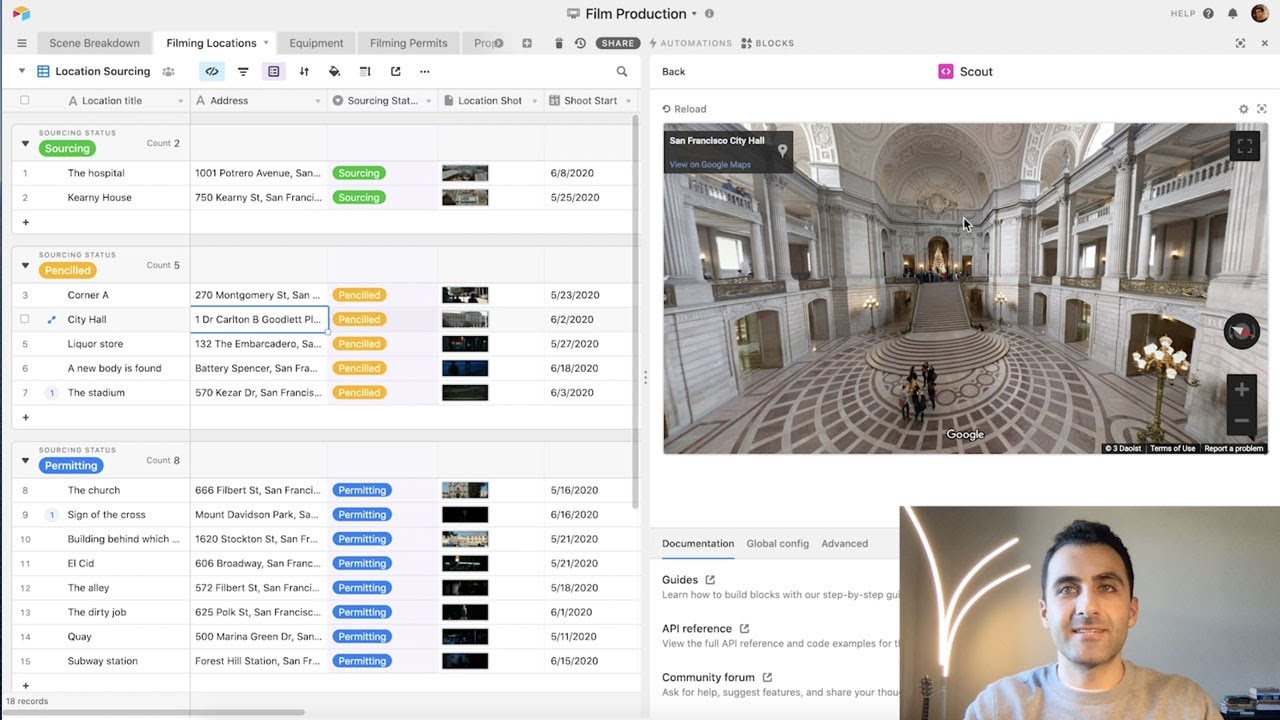1280x720 pixels.
Task: Open the base trash icon
Action: [x=559, y=43]
